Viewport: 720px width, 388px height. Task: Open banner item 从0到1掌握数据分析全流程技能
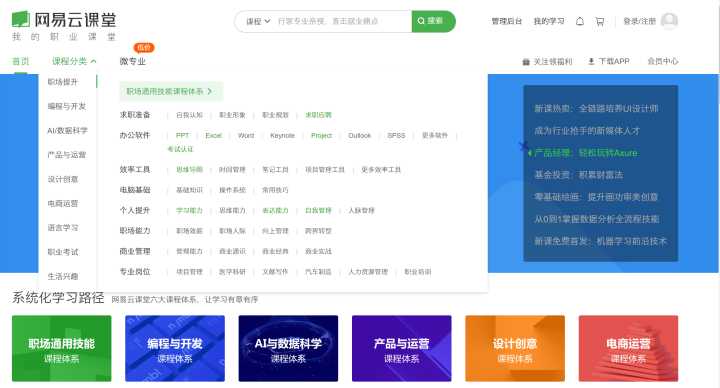[596, 219]
